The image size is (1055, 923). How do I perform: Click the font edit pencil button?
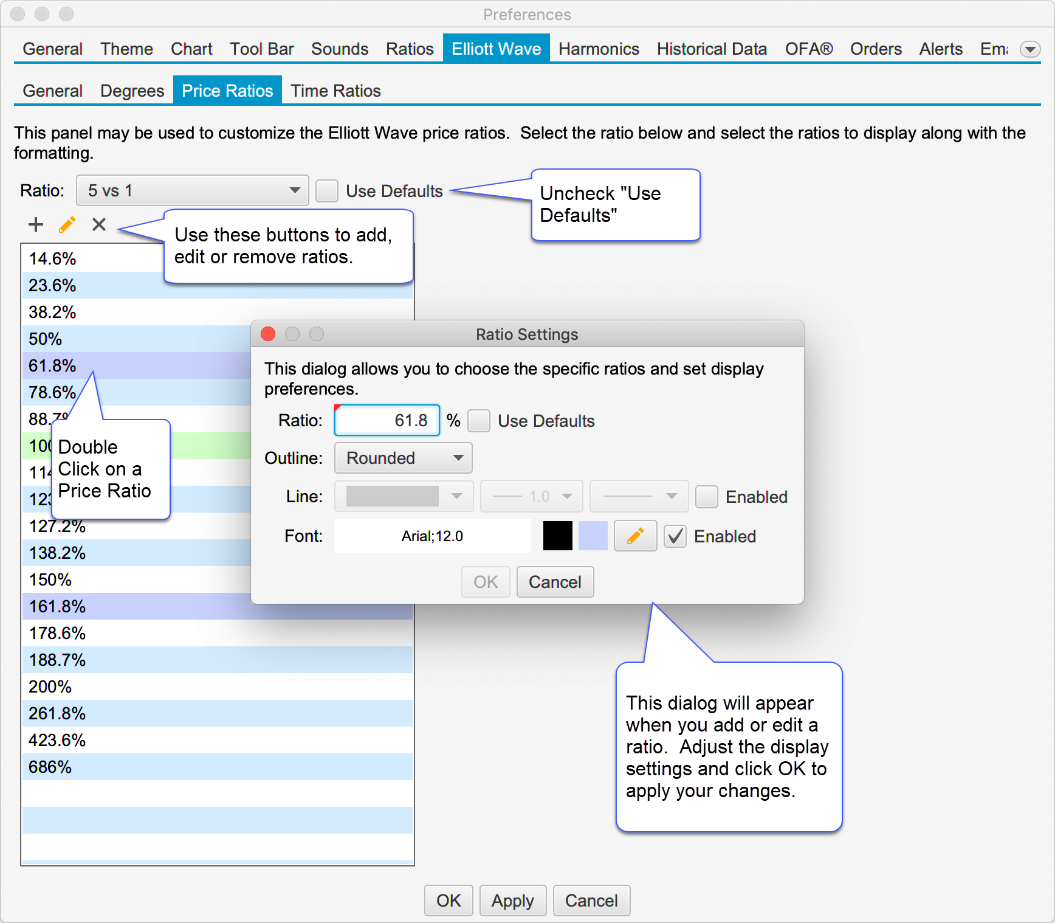[x=635, y=536]
